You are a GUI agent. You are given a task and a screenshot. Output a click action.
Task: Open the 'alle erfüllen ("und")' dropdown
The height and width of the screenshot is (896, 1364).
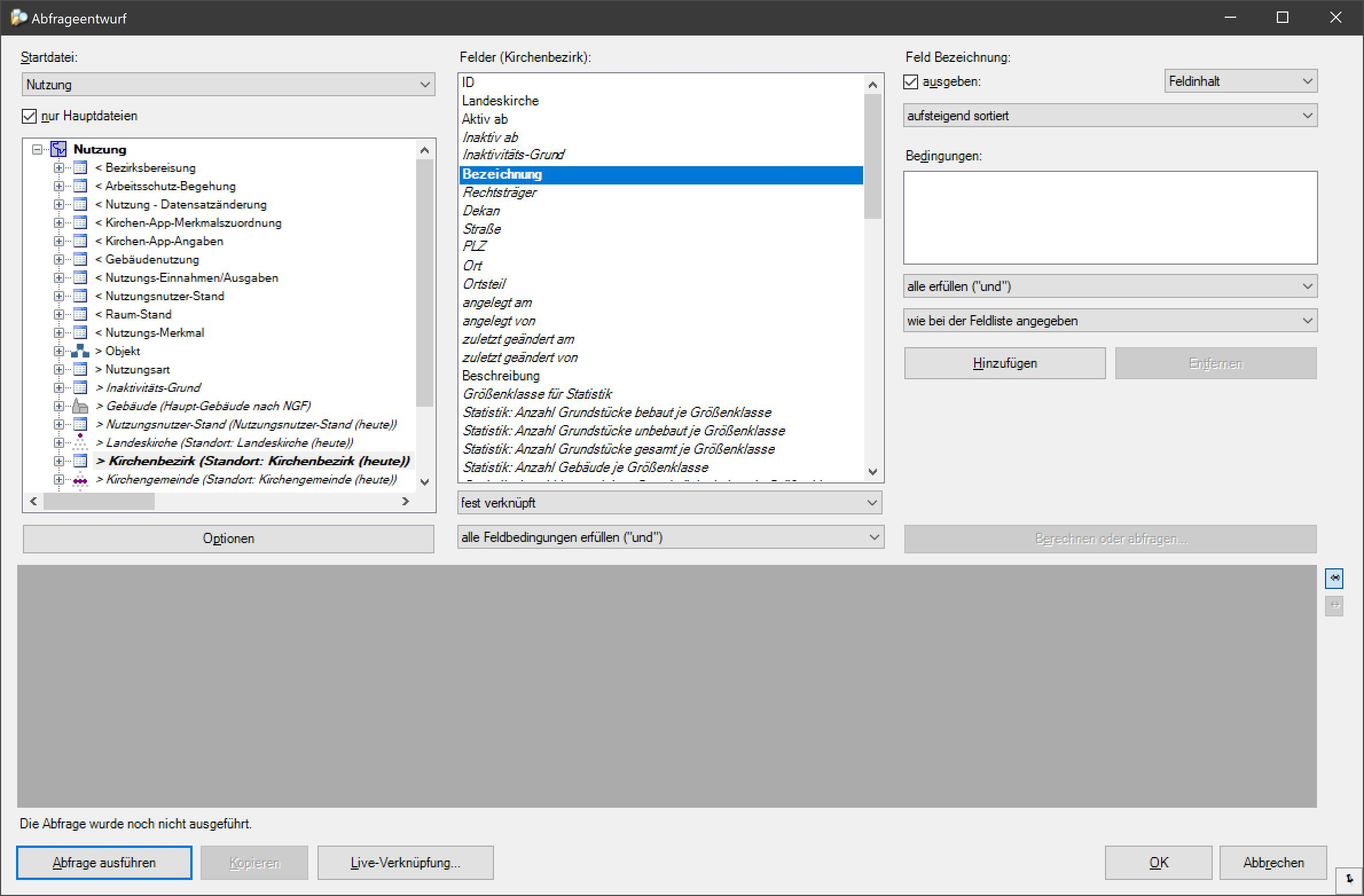(x=1110, y=286)
